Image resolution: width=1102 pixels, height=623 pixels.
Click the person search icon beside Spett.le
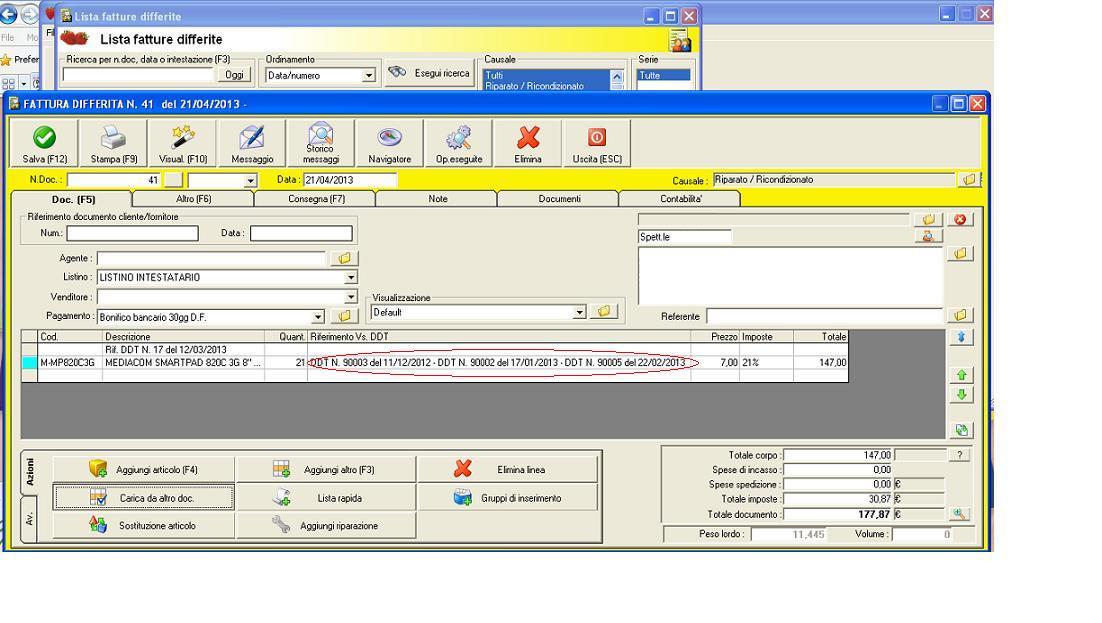pyautogui.click(x=928, y=236)
